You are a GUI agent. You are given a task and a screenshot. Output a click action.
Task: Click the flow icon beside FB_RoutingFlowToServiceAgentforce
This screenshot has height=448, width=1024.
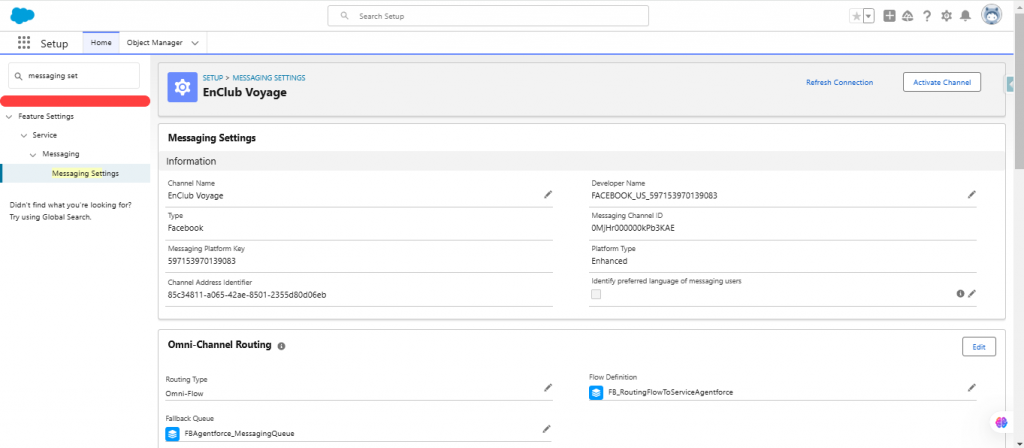(x=596, y=392)
